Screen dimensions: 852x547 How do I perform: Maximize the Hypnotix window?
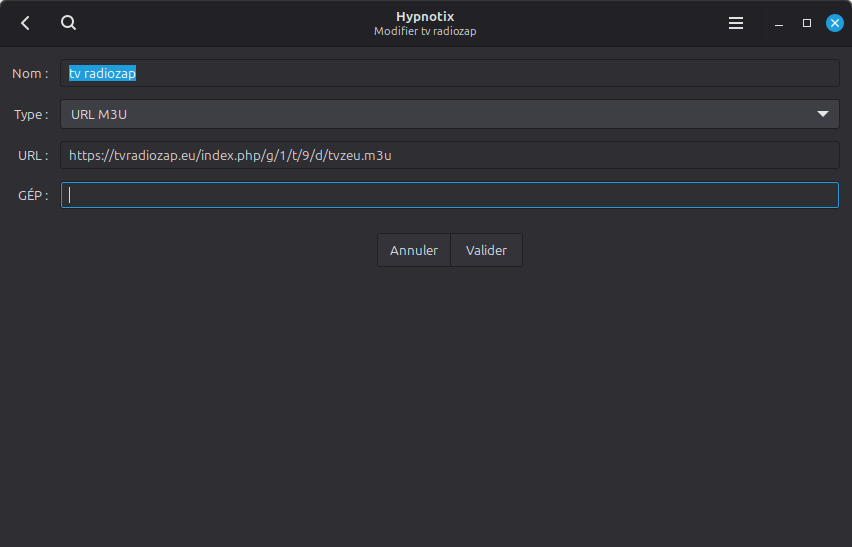coord(807,23)
